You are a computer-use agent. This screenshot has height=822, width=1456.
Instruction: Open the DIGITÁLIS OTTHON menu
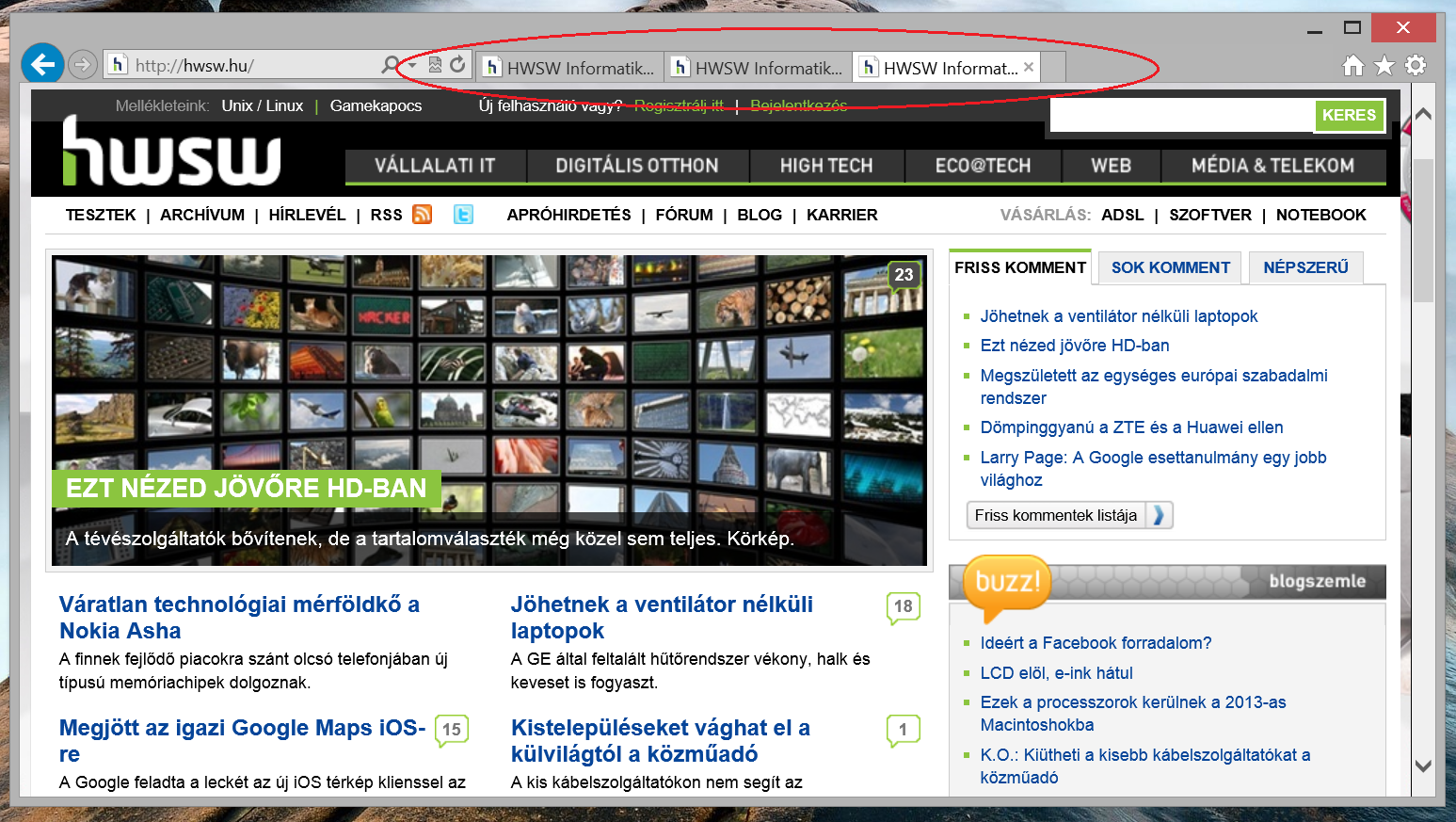point(637,166)
